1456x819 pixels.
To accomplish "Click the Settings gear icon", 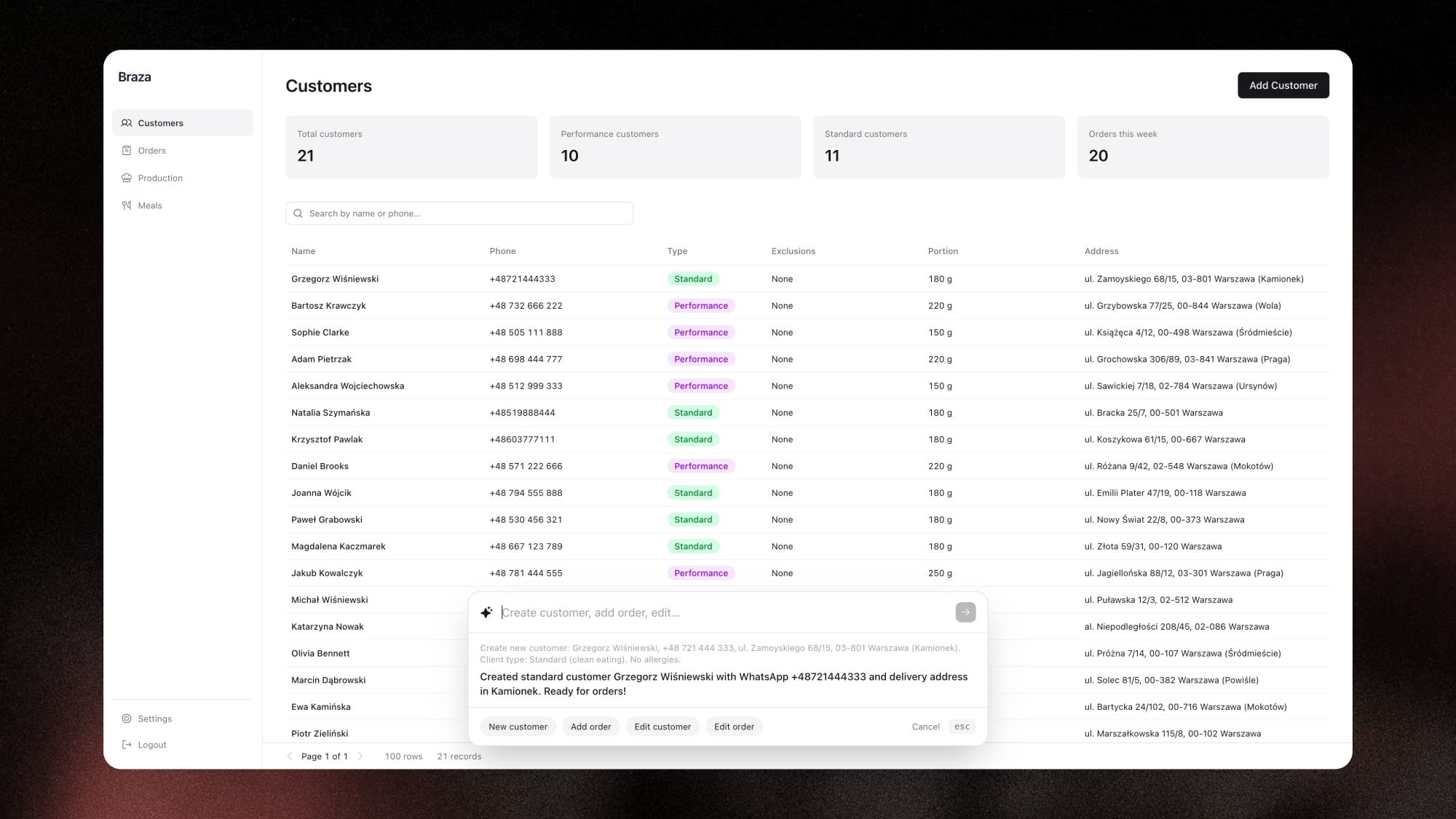I will tap(127, 719).
